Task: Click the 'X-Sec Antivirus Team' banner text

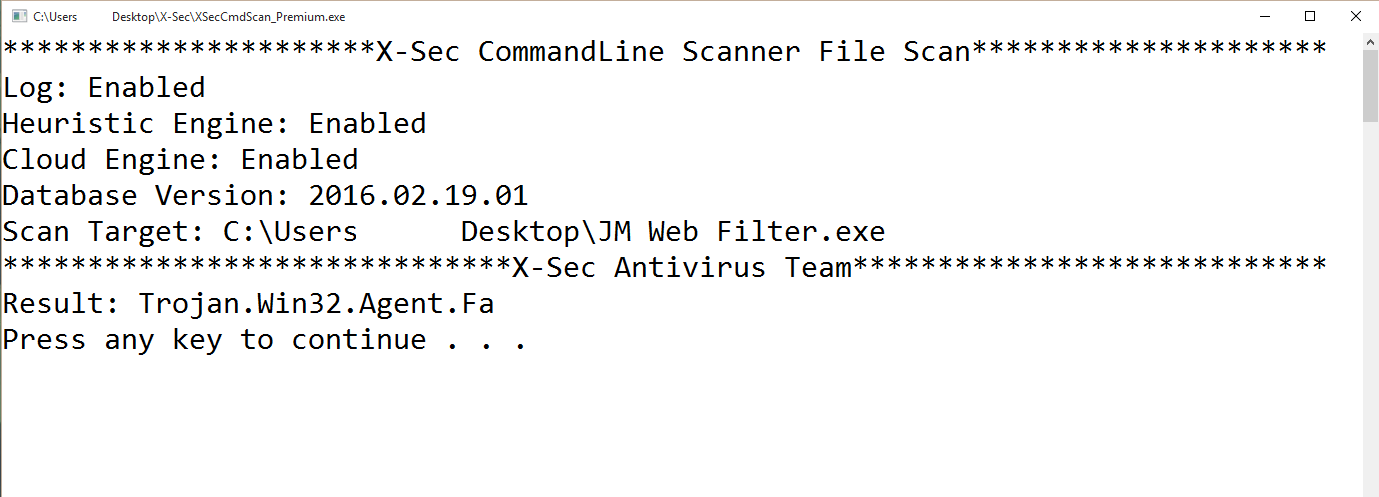Action: (x=681, y=268)
